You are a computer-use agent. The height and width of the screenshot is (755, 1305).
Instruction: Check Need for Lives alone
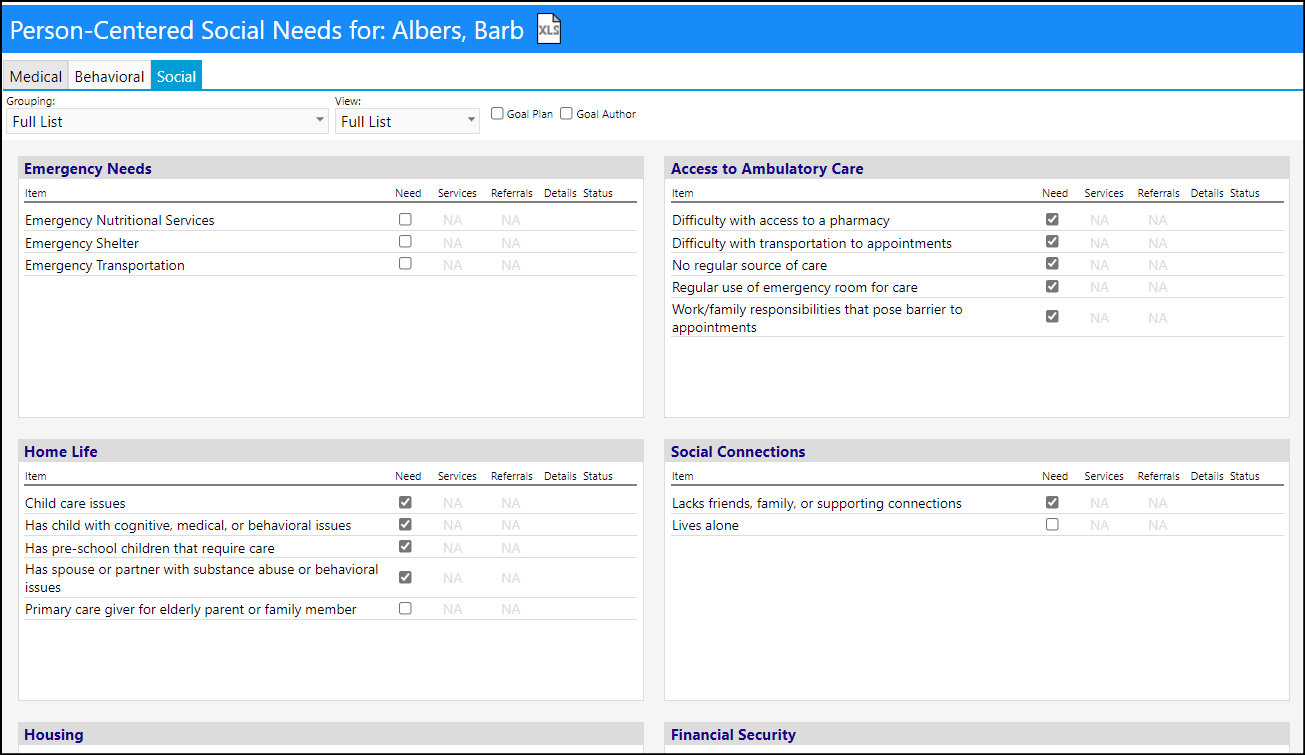pos(1052,524)
